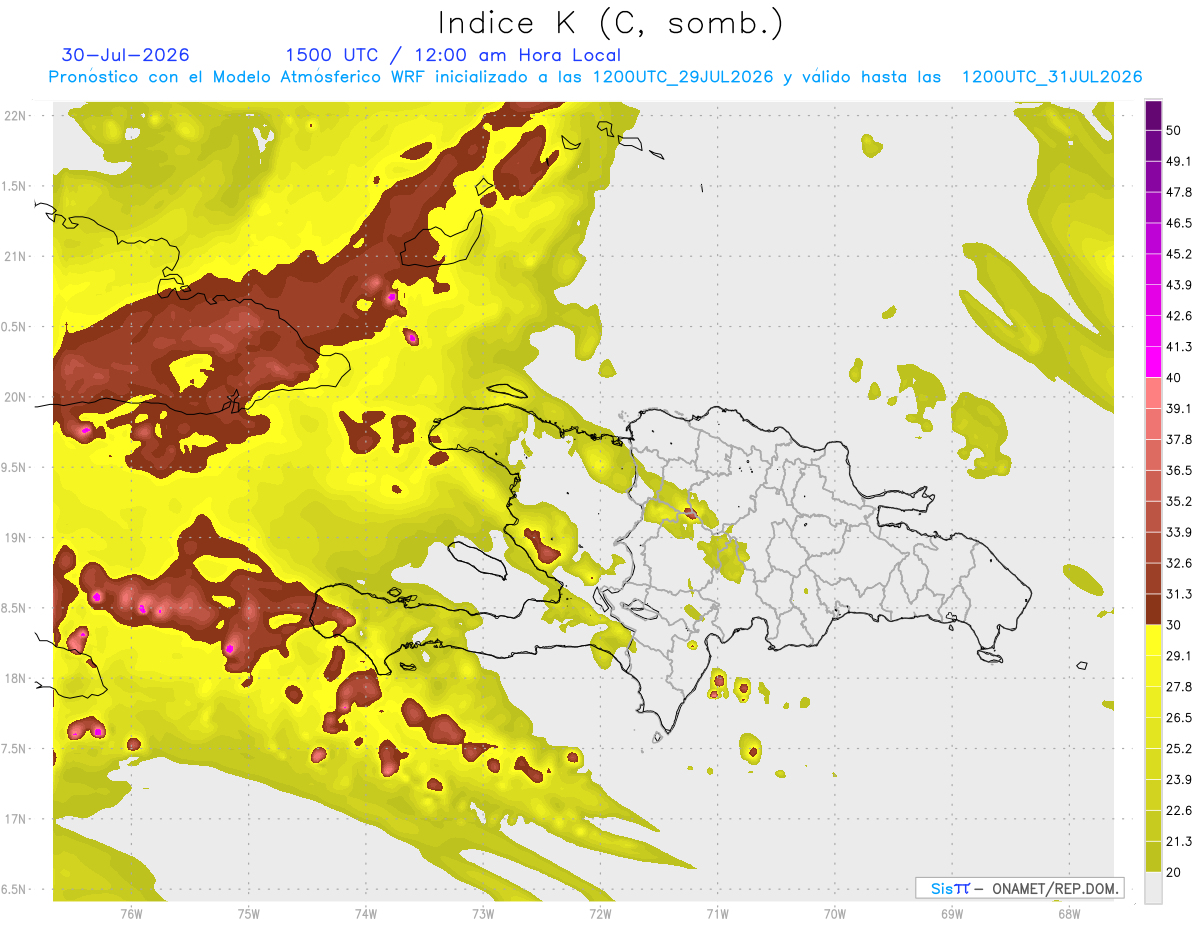Select the "45.2" legend value
Screen dimensions: 1200x927
1179,254
